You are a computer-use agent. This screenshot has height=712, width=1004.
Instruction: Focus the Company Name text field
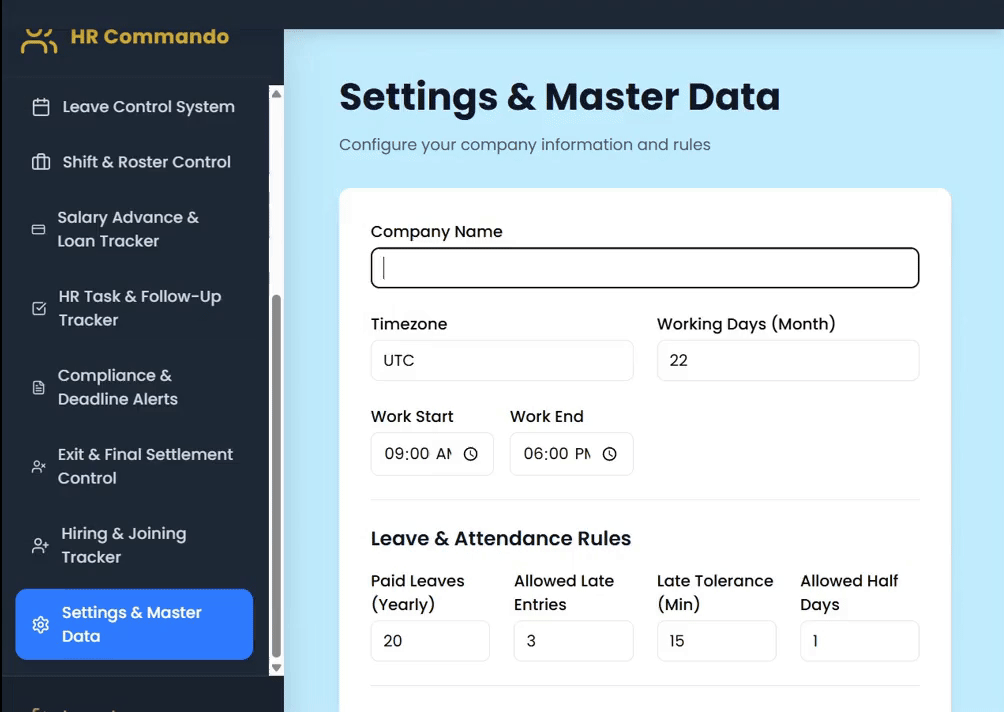[644, 268]
